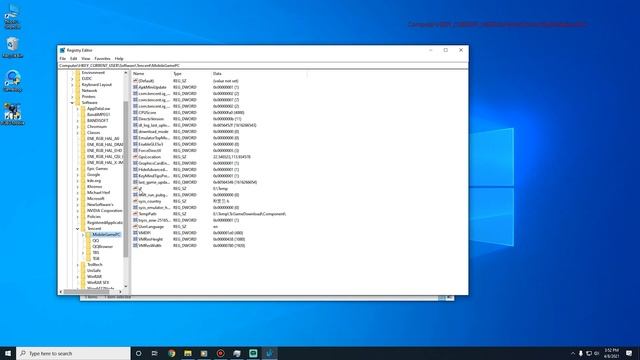The image size is (640, 360).
Task: Show hidden system tray icons
Action: pos(572,353)
